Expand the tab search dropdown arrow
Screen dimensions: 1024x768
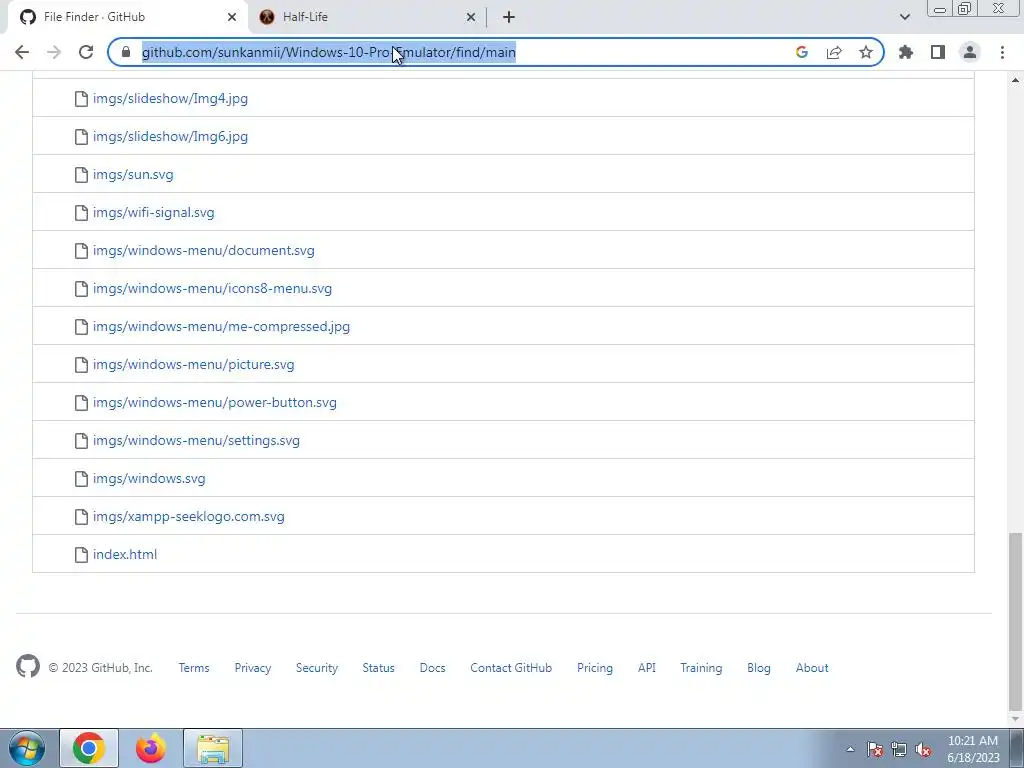[x=904, y=17]
